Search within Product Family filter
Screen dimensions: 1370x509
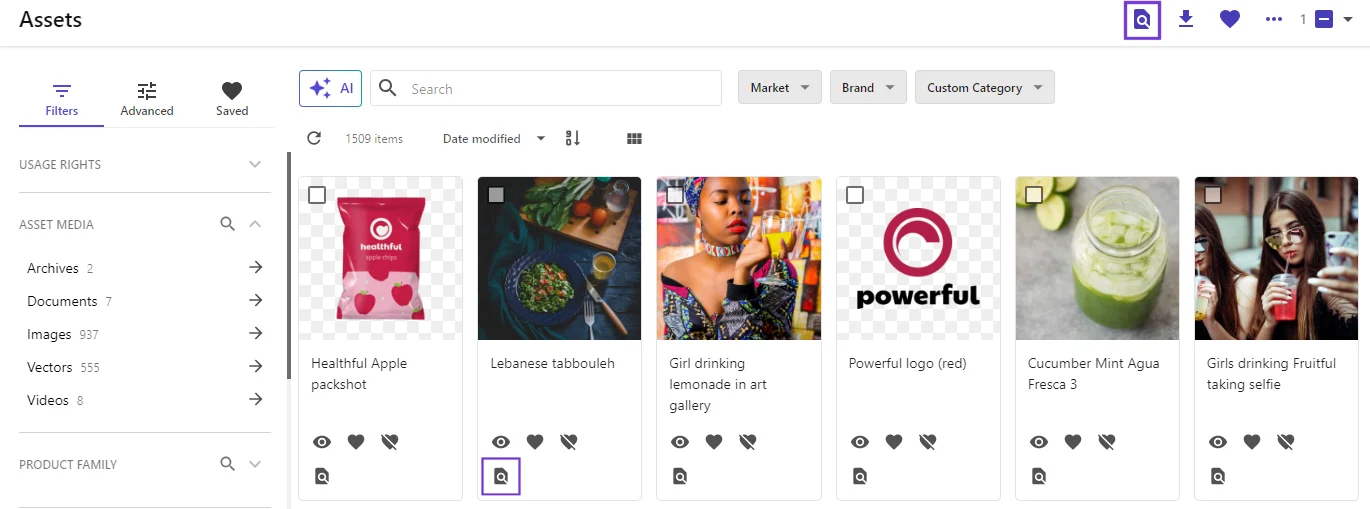(x=228, y=464)
